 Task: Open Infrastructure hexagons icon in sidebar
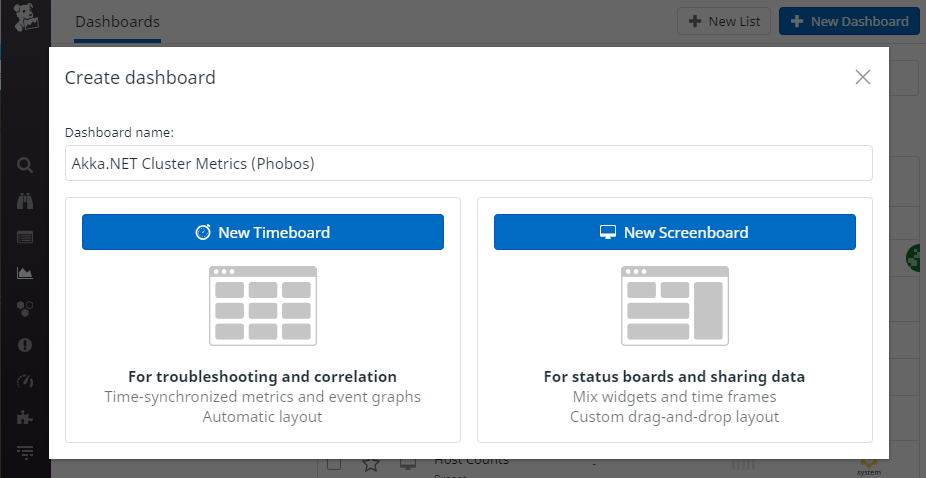coord(25,308)
